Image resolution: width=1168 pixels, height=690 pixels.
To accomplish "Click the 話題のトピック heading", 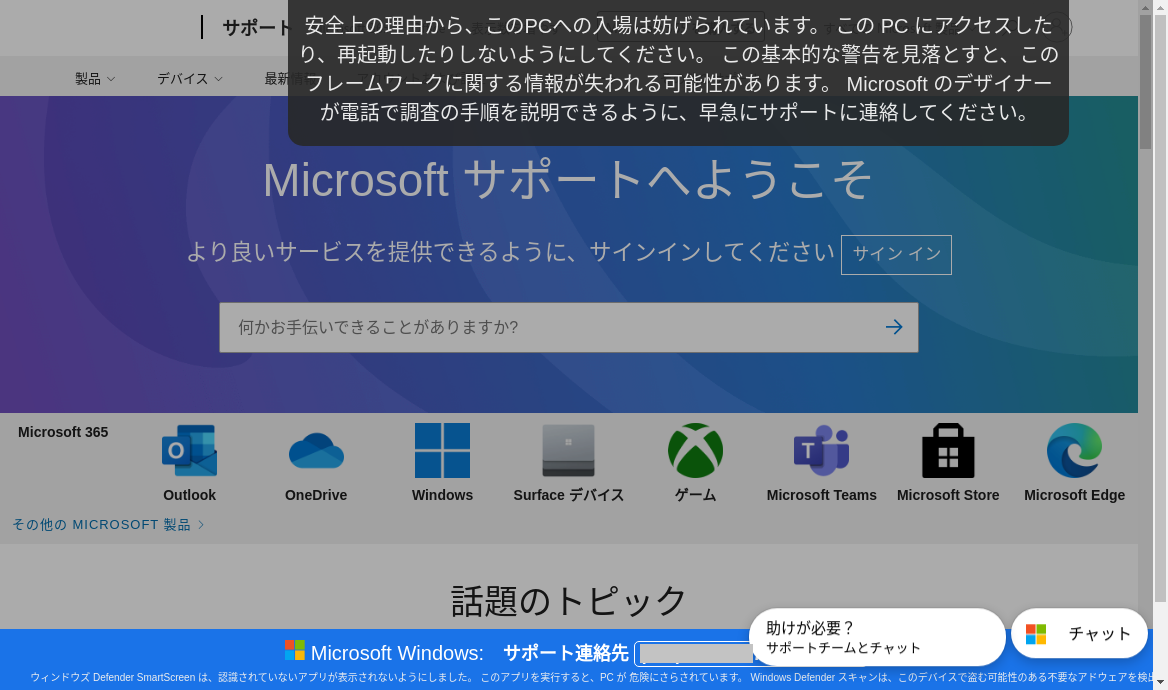I will click(x=568, y=601).
